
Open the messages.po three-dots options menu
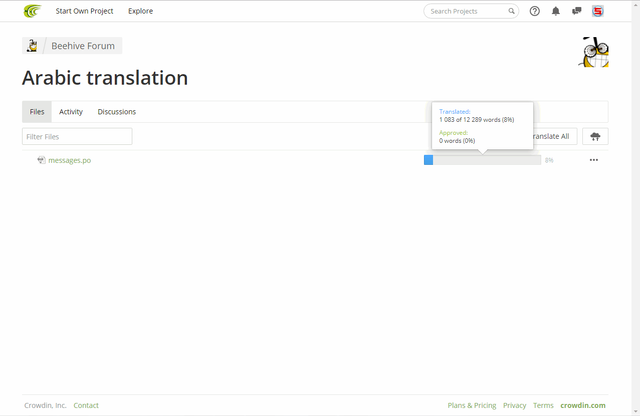pyautogui.click(x=593, y=160)
